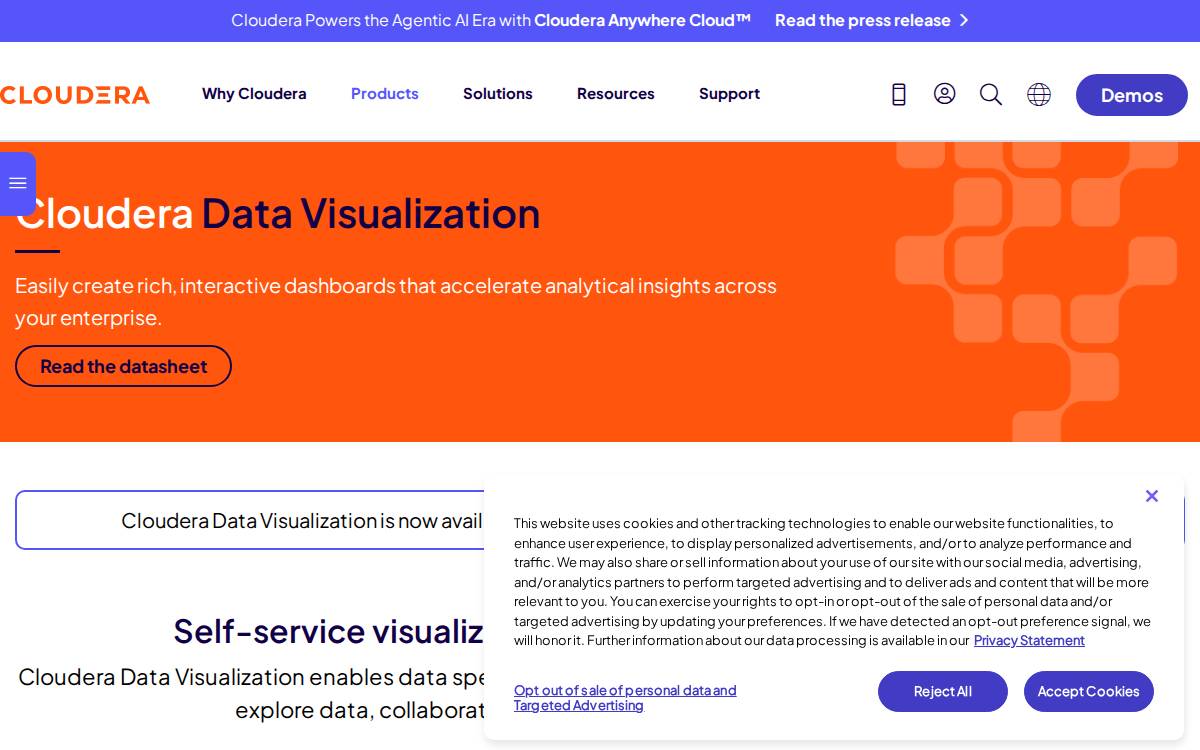Open the Products menu

[385, 94]
